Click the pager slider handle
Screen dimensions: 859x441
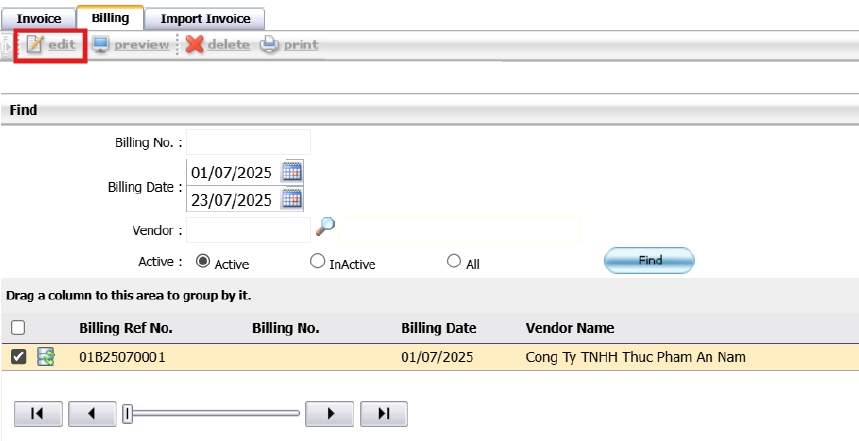coord(128,413)
